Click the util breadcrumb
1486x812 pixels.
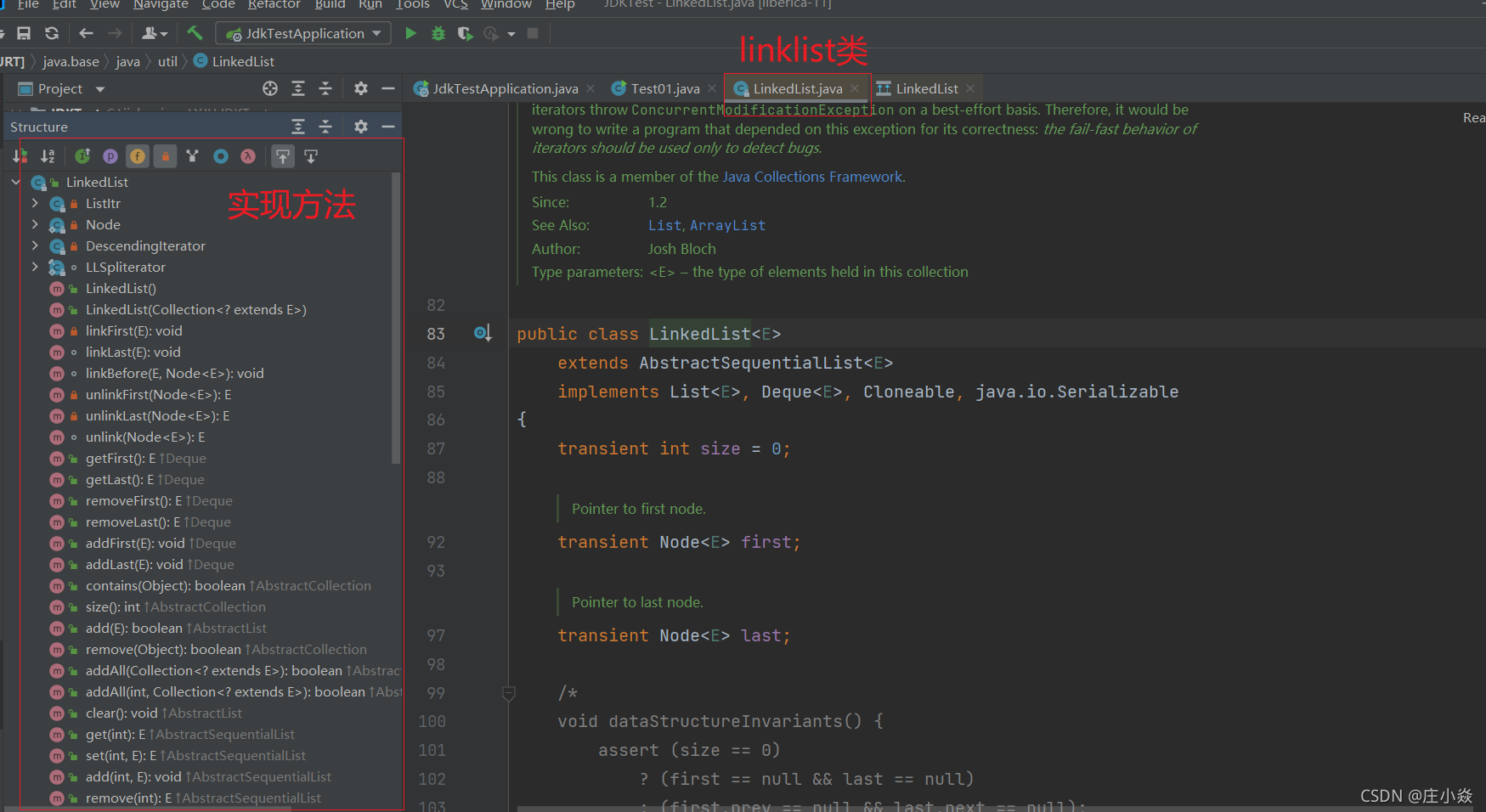167,61
